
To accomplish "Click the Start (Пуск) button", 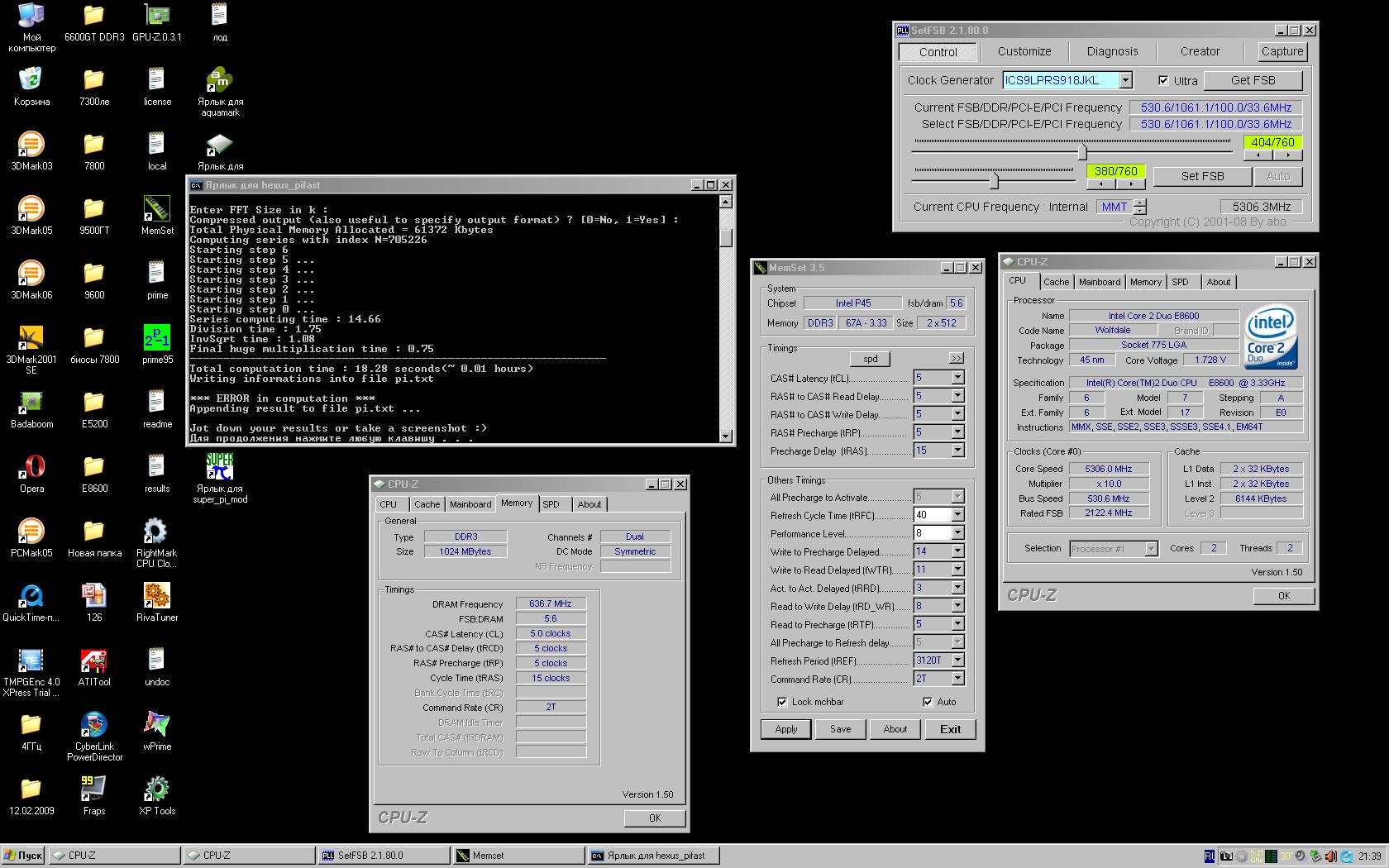I will (23, 856).
